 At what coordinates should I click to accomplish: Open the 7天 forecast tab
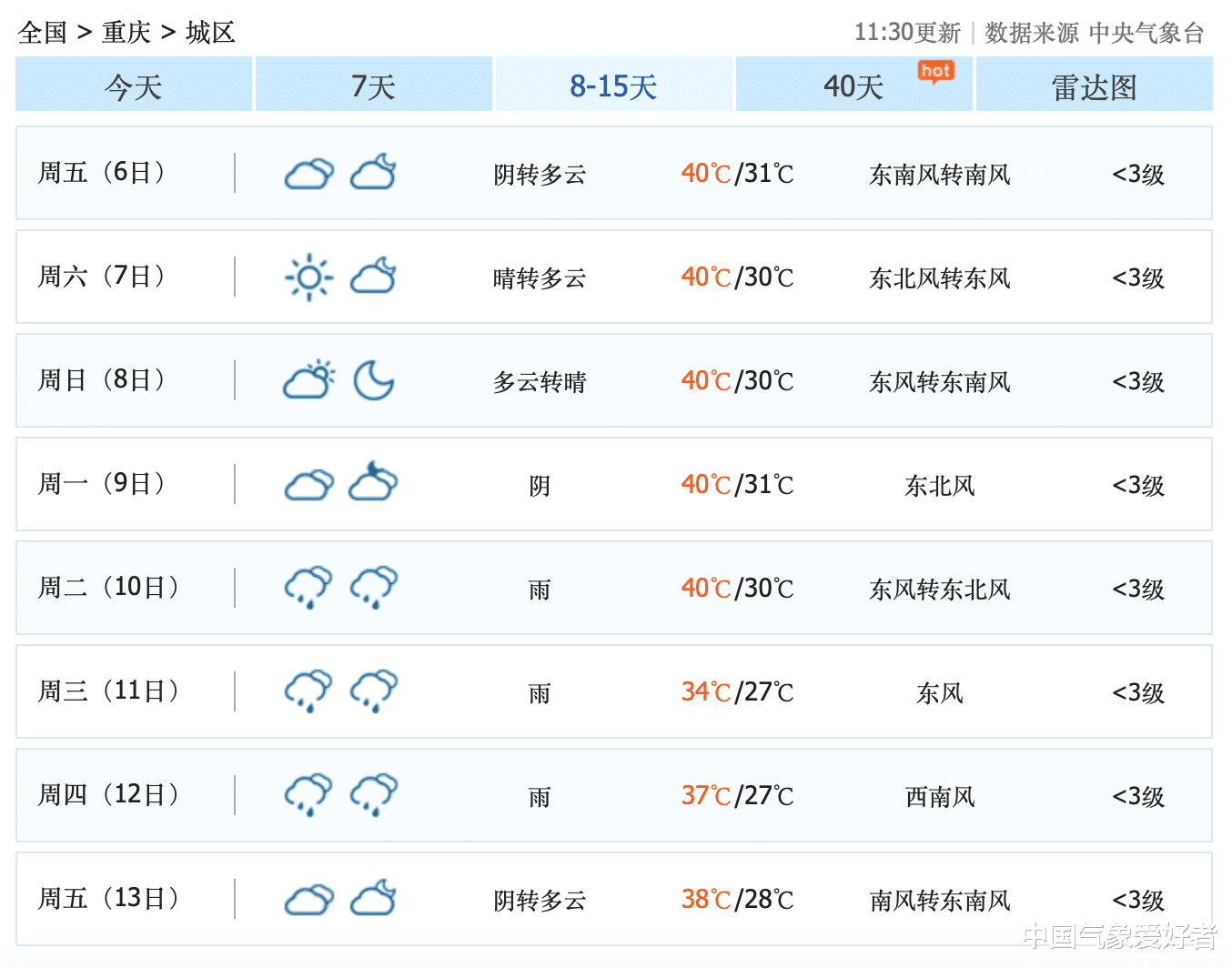tap(374, 86)
